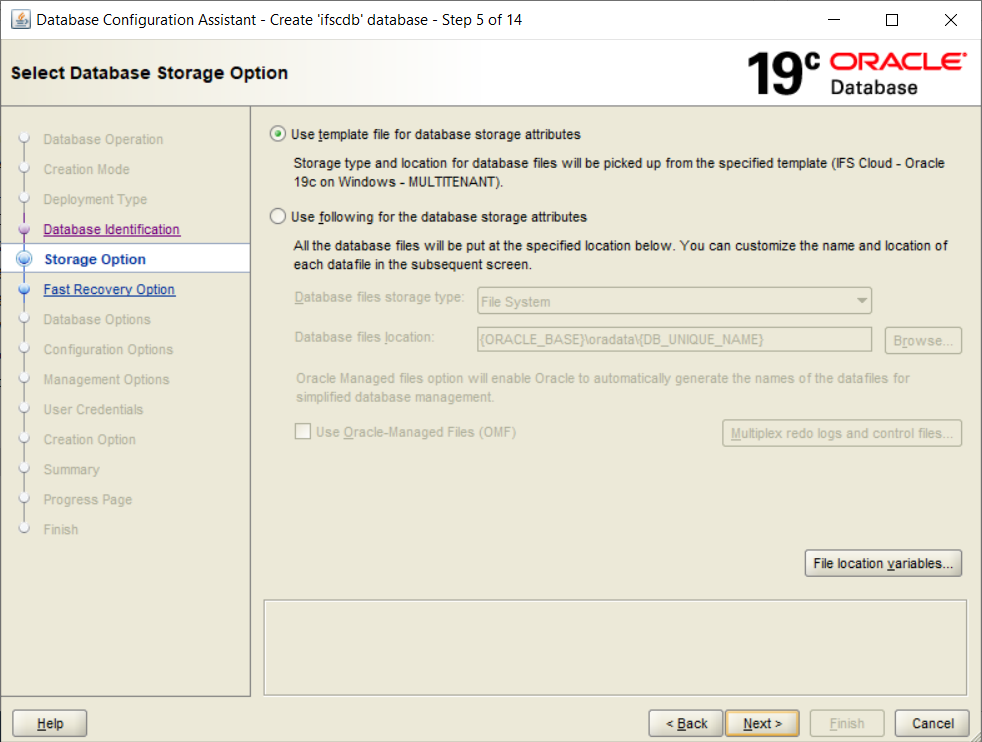Click the Oracle 19c Database logo
This screenshot has height=742, width=982.
tap(856, 73)
